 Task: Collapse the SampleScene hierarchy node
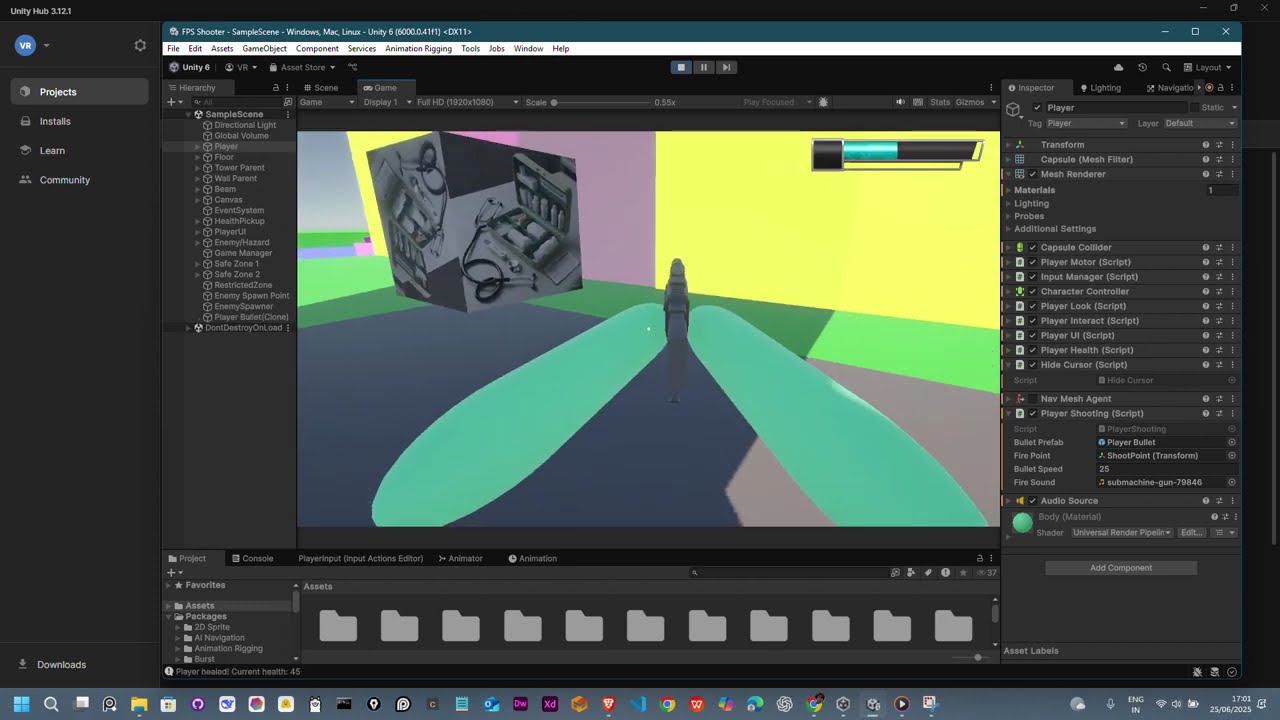187,114
